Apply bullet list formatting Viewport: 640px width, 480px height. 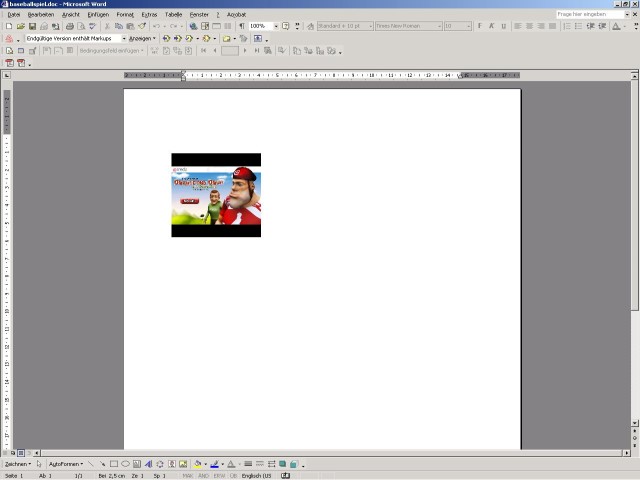click(578, 26)
